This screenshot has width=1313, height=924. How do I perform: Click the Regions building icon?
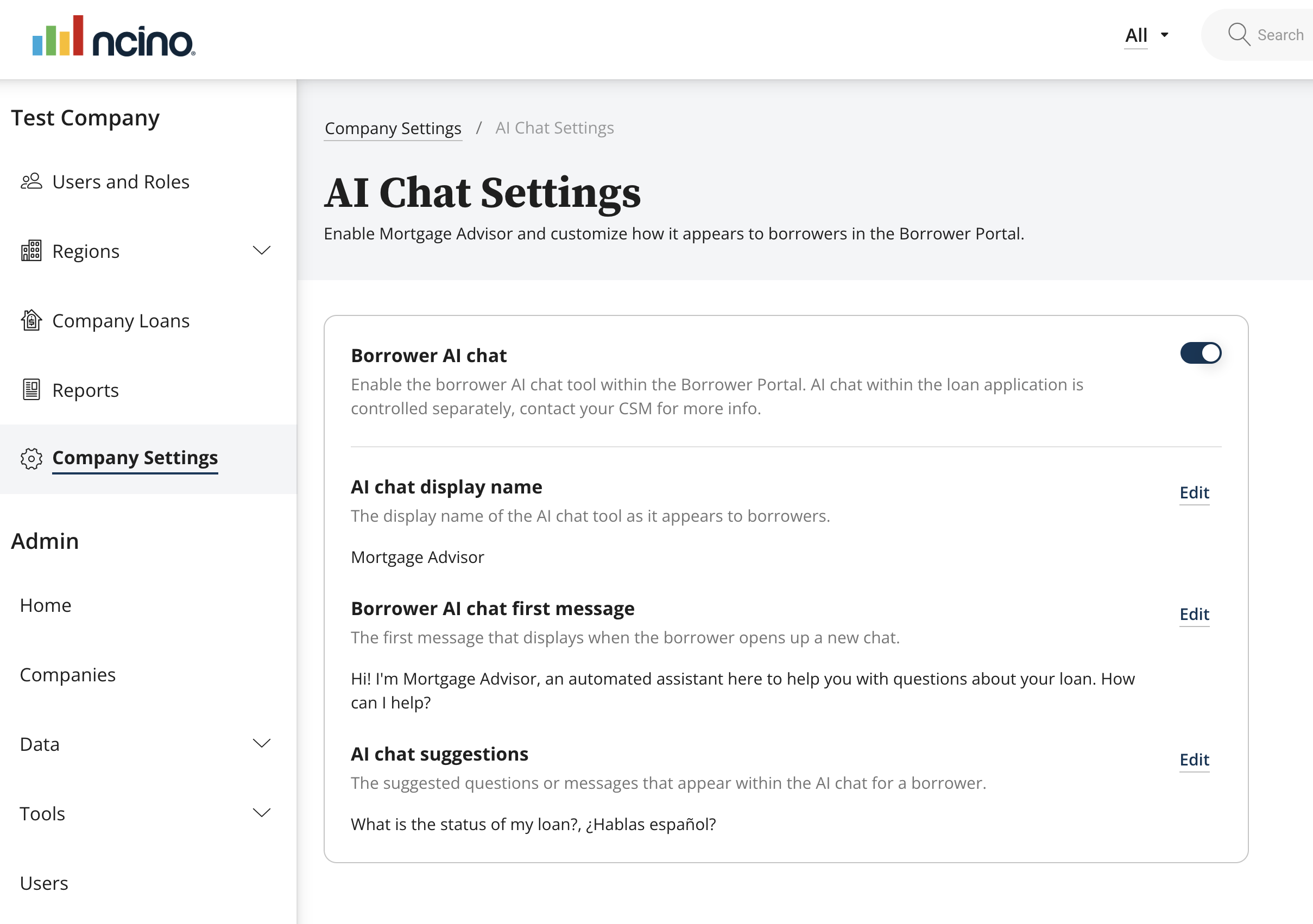click(31, 250)
